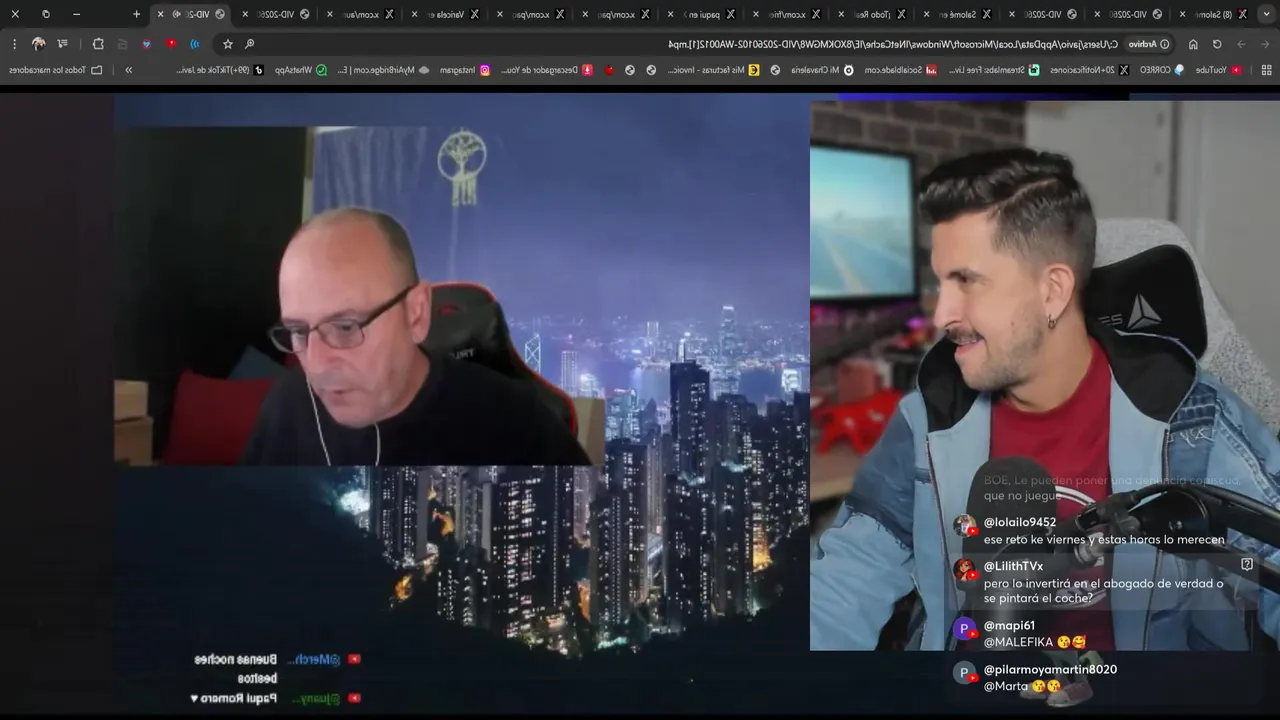1280x720 pixels.
Task: Open the 20+ Notificaciones X bookmark
Action: [1089, 70]
